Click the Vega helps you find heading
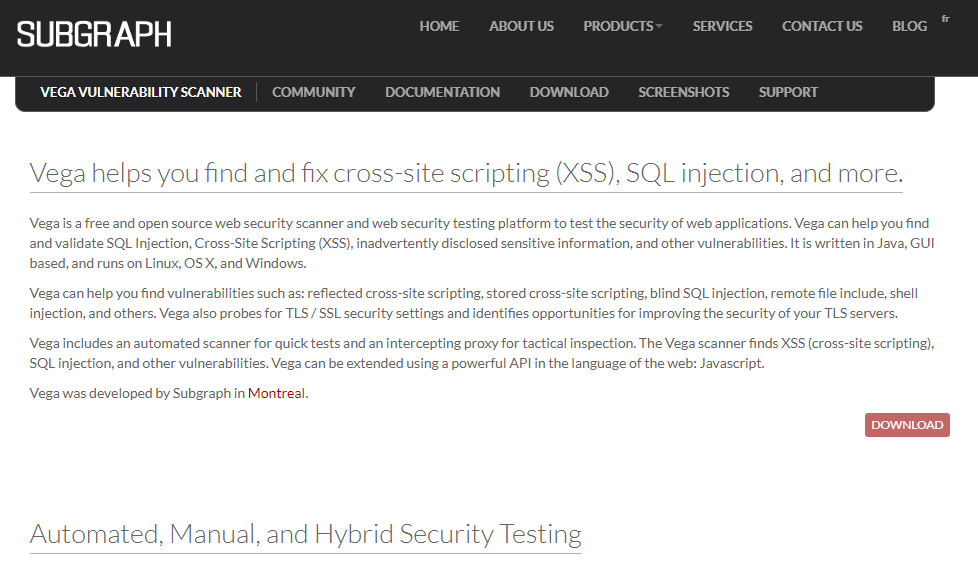 [466, 173]
